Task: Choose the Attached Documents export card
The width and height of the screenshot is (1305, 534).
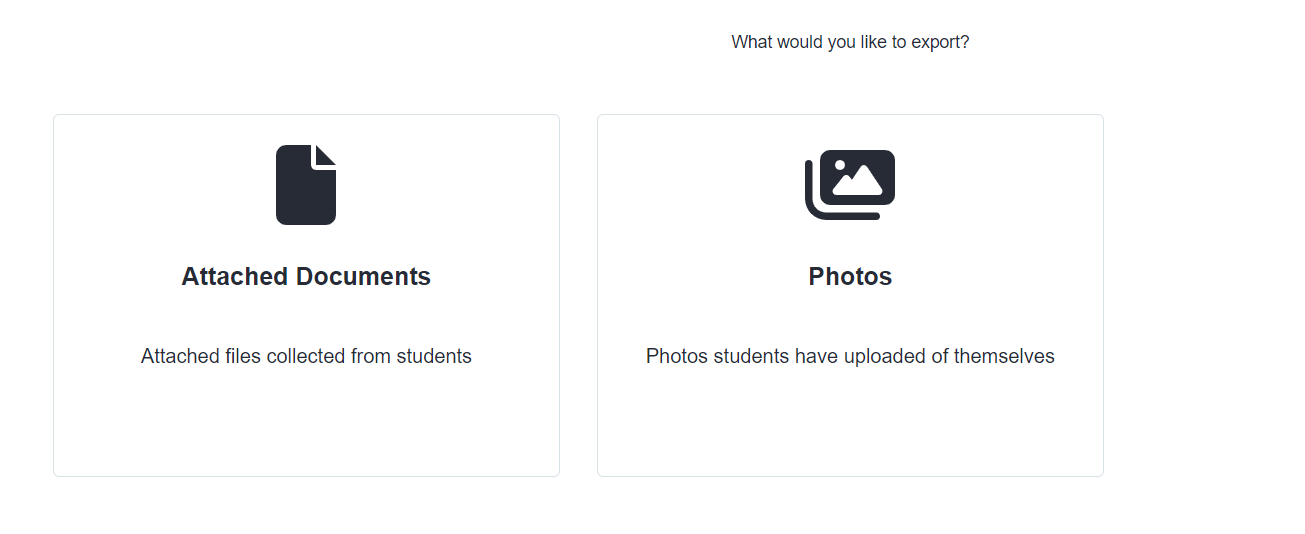Action: click(306, 295)
